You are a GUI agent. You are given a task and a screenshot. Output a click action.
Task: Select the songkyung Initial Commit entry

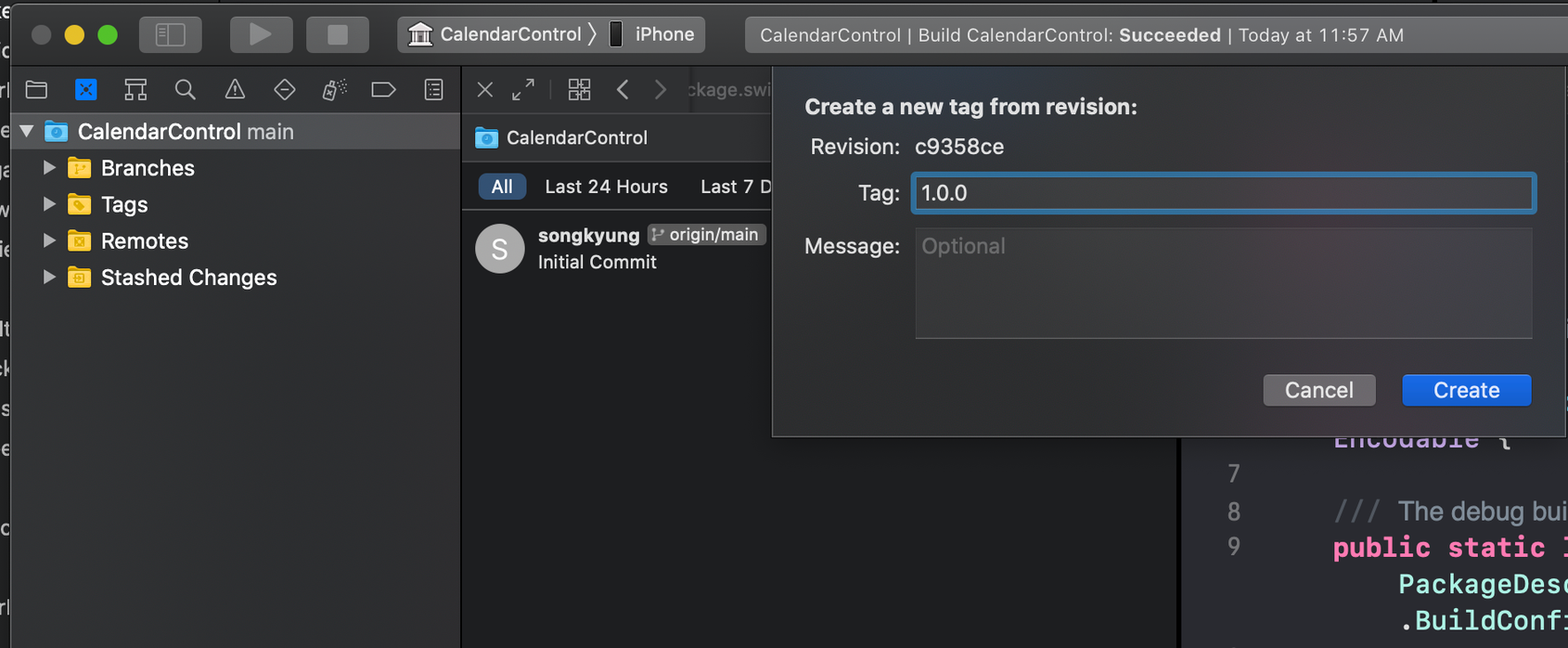click(x=617, y=248)
